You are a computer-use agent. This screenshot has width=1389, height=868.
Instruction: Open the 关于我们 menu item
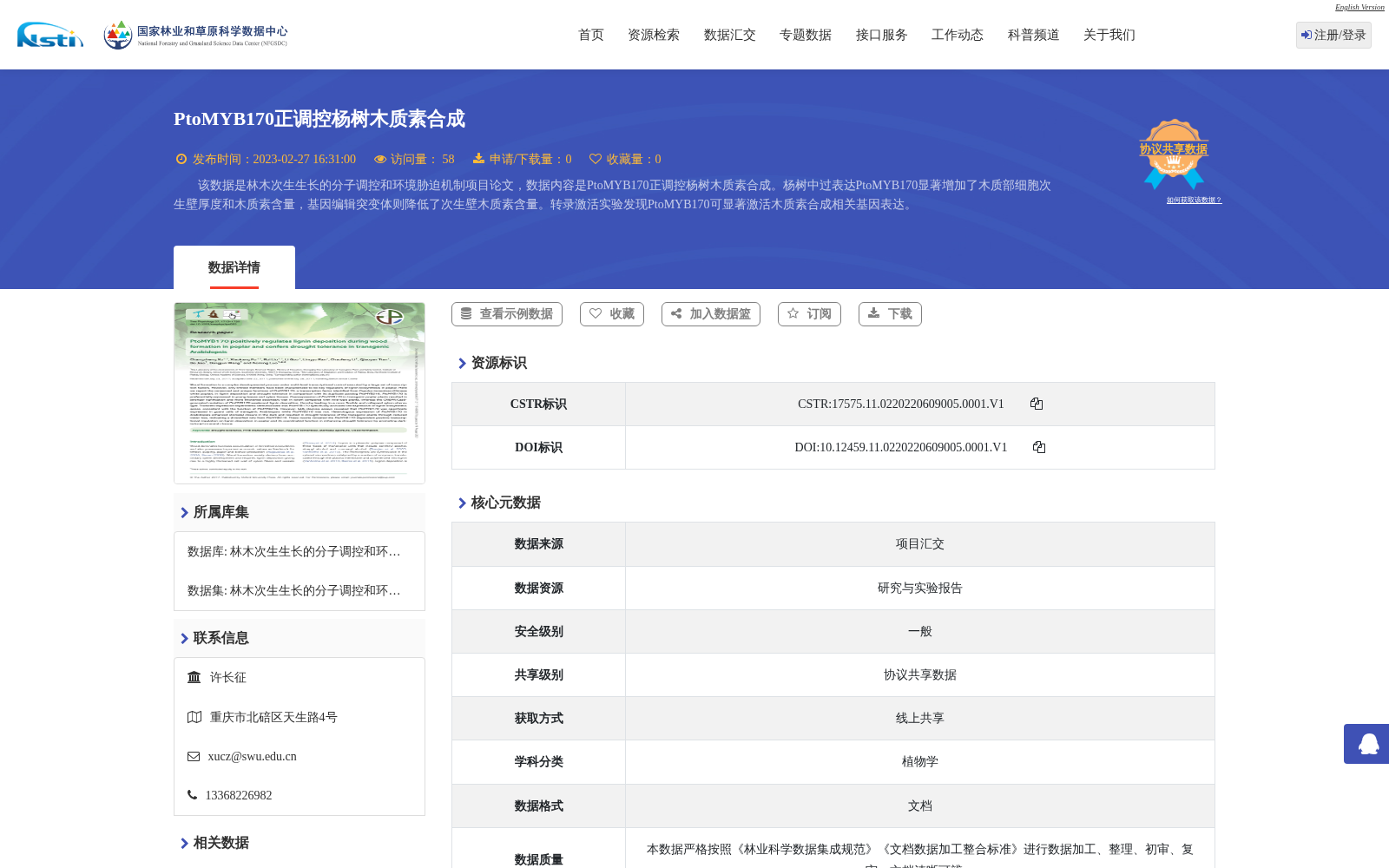[1109, 35]
